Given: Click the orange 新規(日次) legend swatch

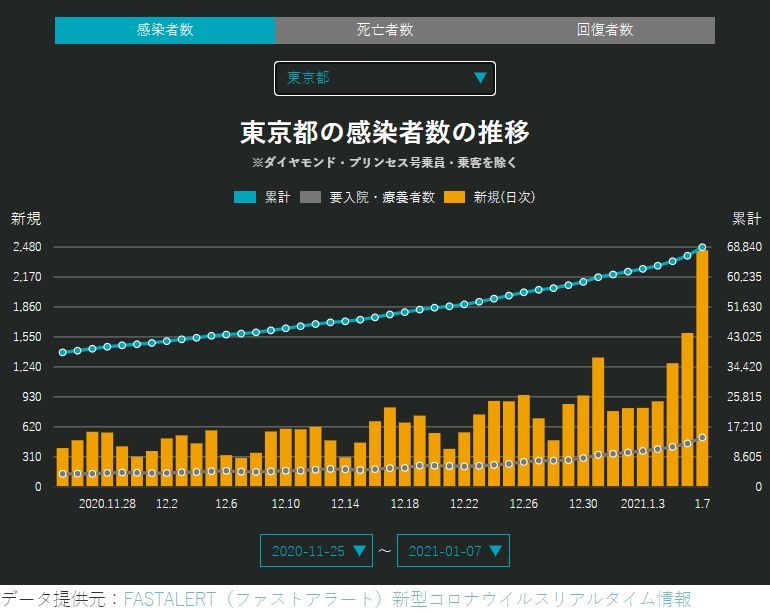Looking at the screenshot, I should [454, 197].
